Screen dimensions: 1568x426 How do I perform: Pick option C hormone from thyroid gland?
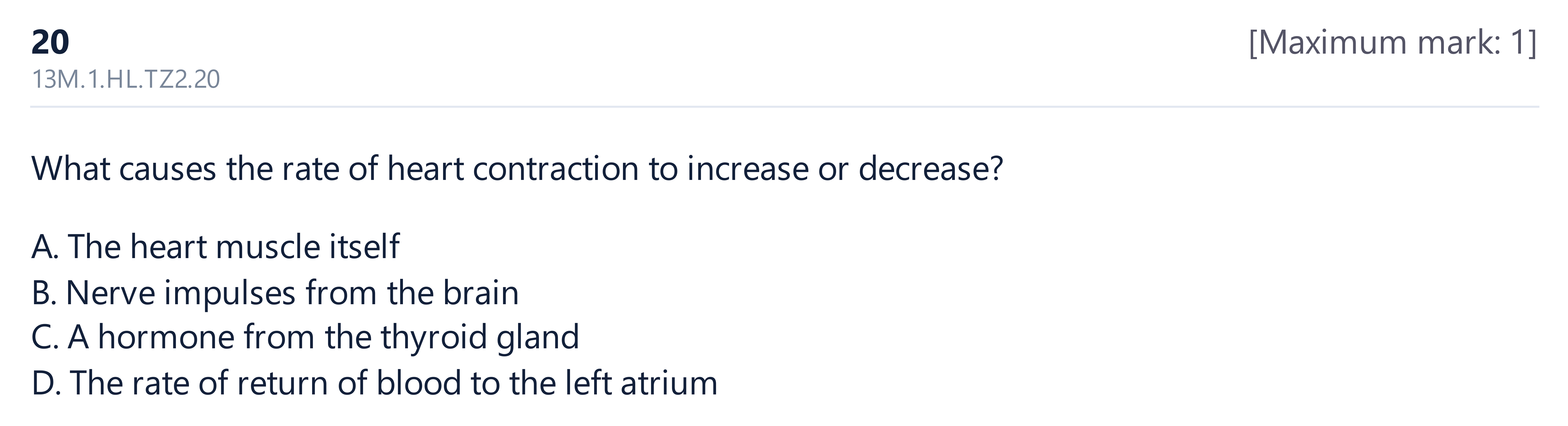305,337
